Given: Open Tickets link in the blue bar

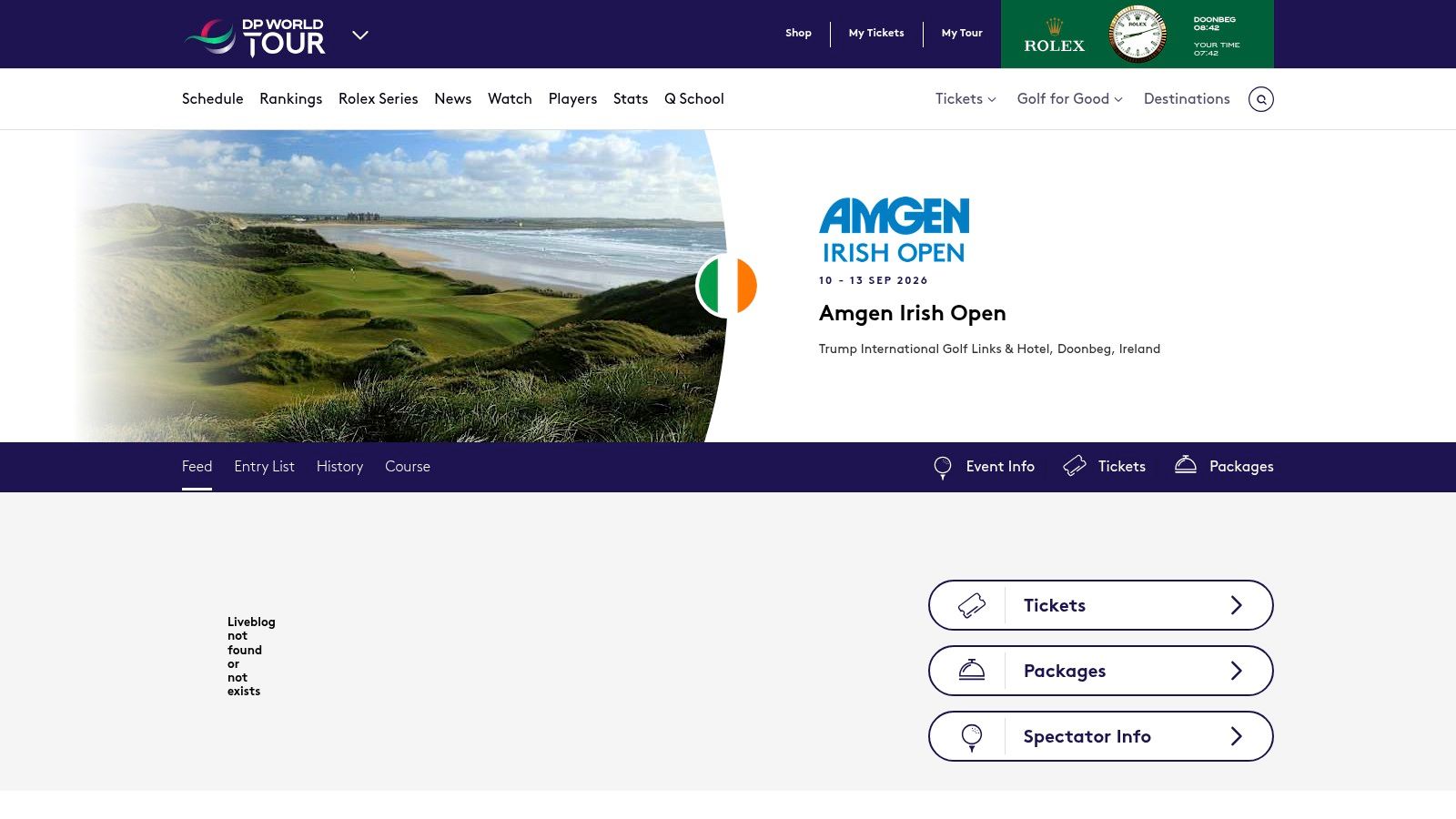Looking at the screenshot, I should (1121, 466).
